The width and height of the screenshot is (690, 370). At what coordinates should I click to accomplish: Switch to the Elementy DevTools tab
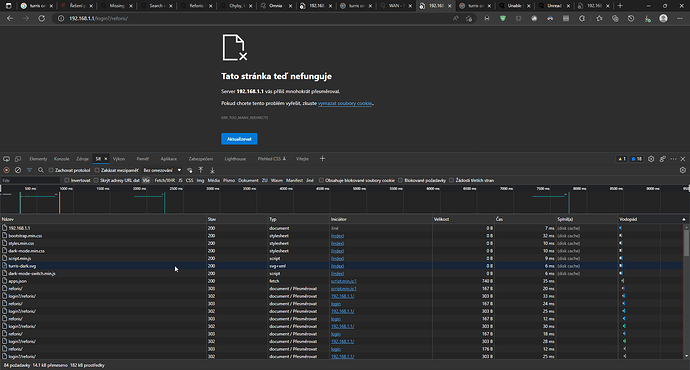[38, 159]
